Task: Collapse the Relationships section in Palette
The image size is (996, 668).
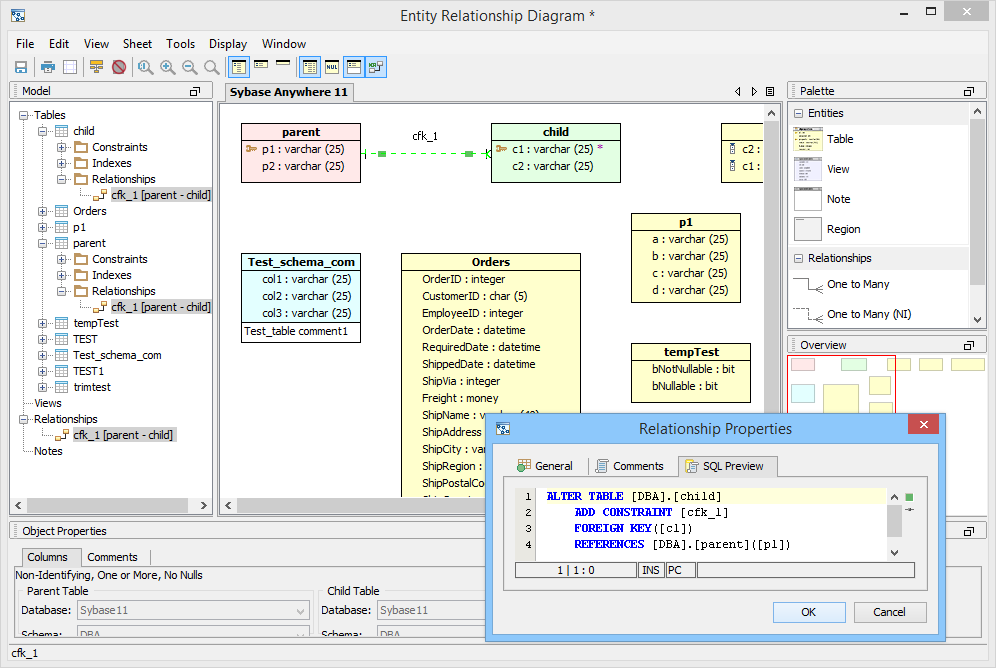Action: click(x=798, y=258)
